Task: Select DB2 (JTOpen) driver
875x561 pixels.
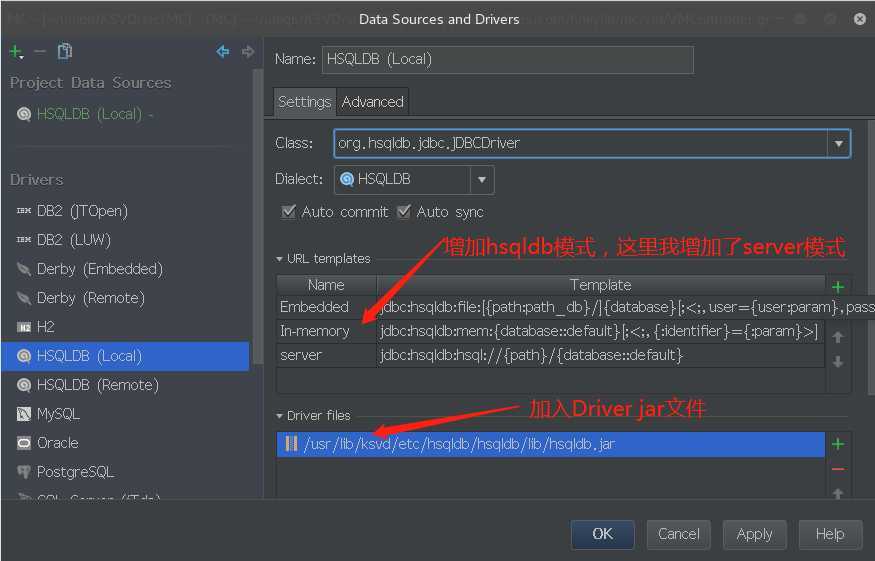Action: (x=82, y=211)
